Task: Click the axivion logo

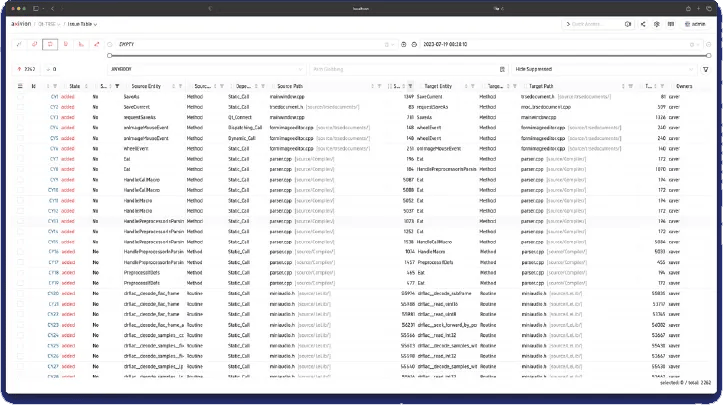Action: [x=20, y=23]
